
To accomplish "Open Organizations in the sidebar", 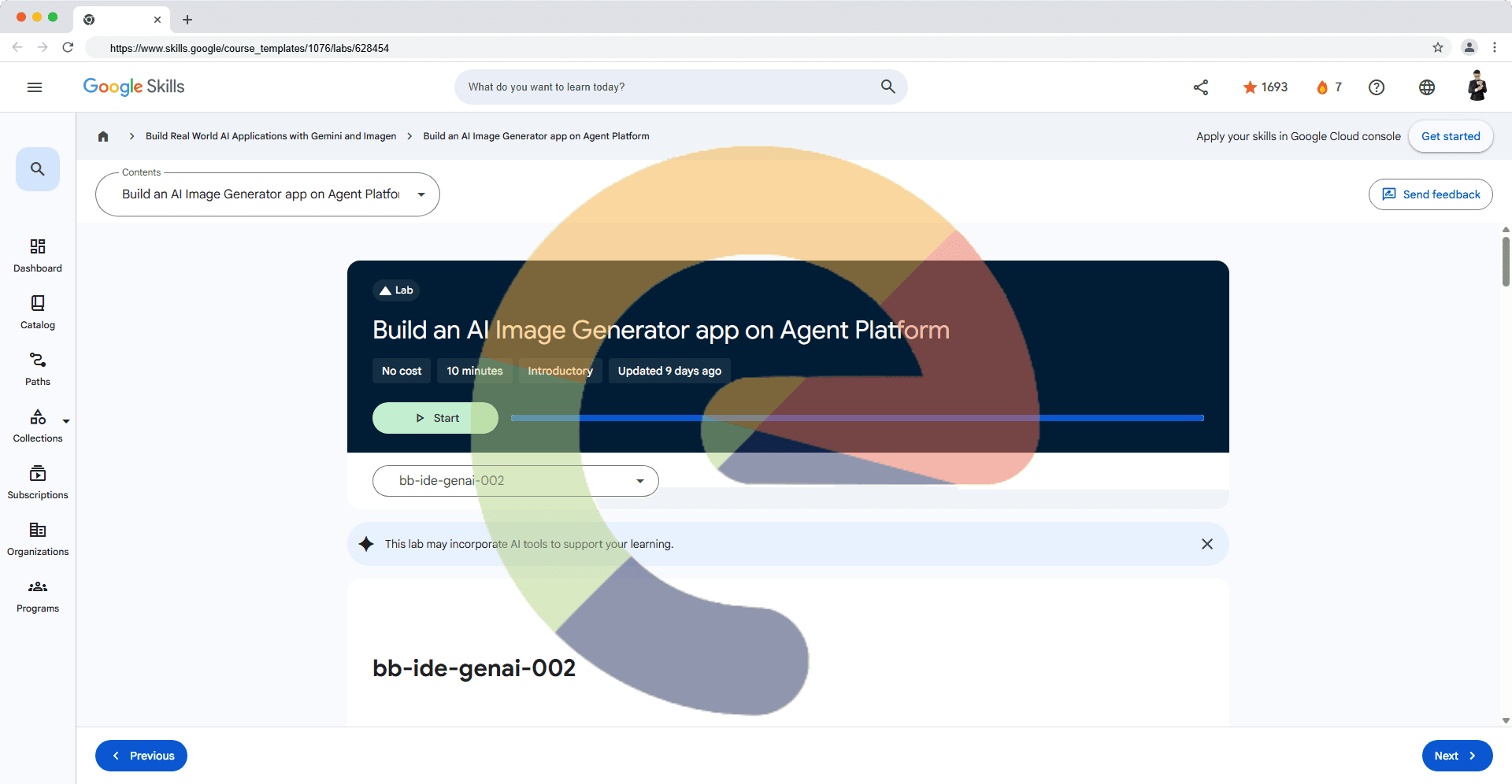I will [x=38, y=539].
